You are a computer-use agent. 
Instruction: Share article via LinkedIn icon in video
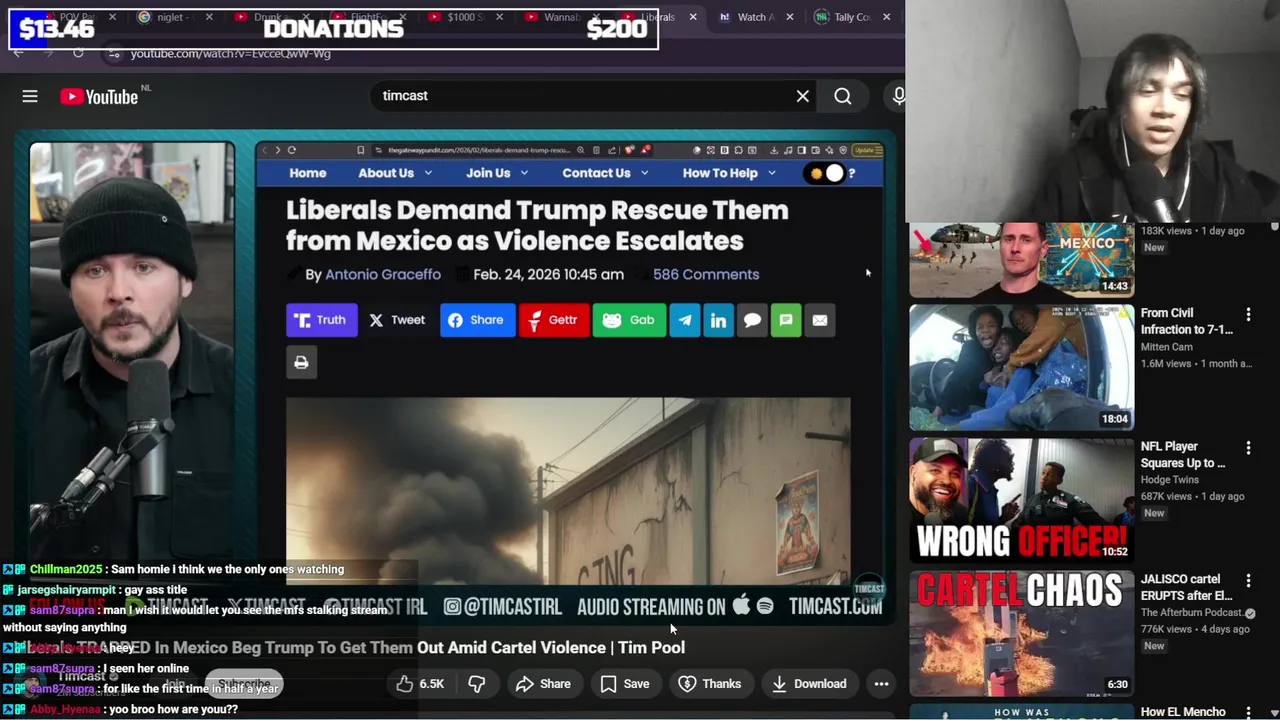pyautogui.click(x=718, y=320)
